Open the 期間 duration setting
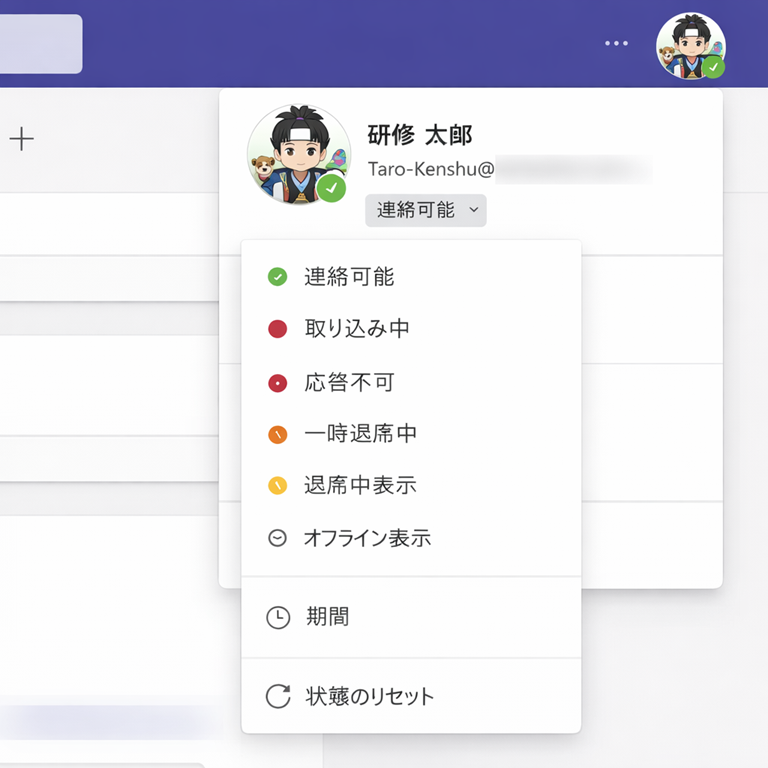The height and width of the screenshot is (768, 768). coord(327,617)
